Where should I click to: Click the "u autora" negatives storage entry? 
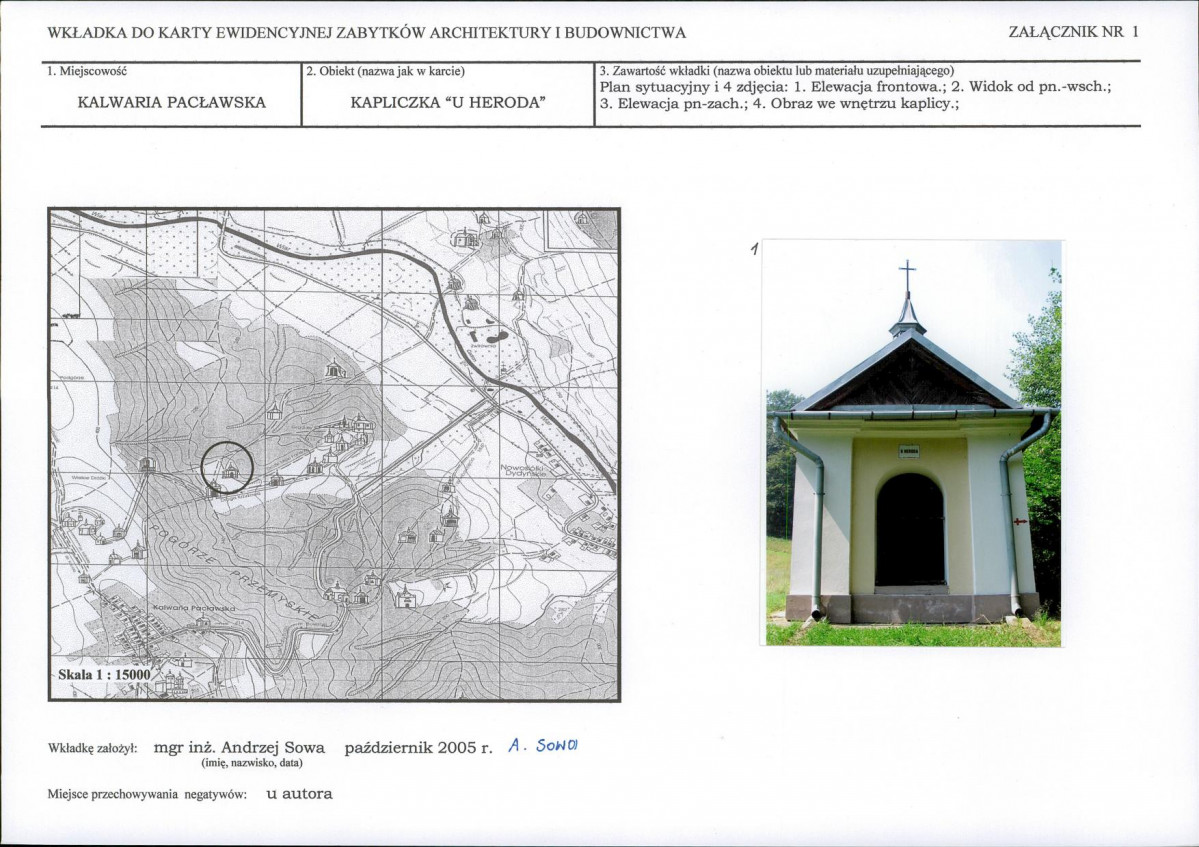299,794
